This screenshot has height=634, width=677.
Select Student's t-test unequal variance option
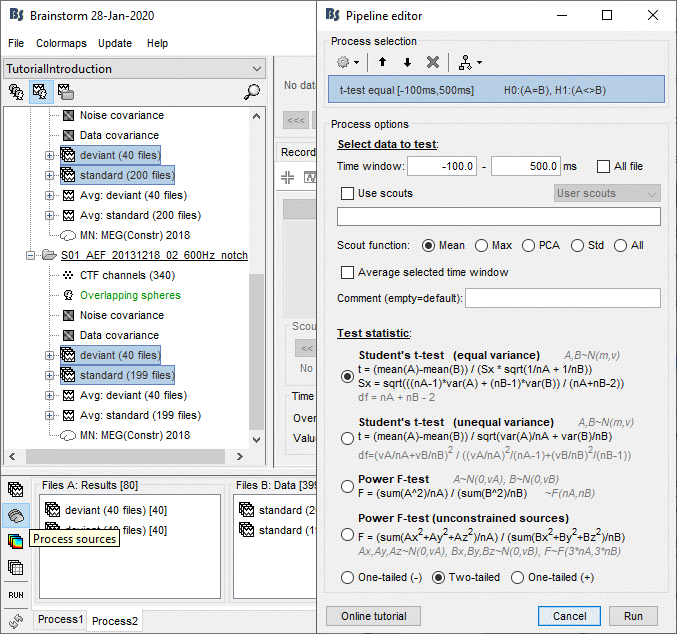click(347, 438)
